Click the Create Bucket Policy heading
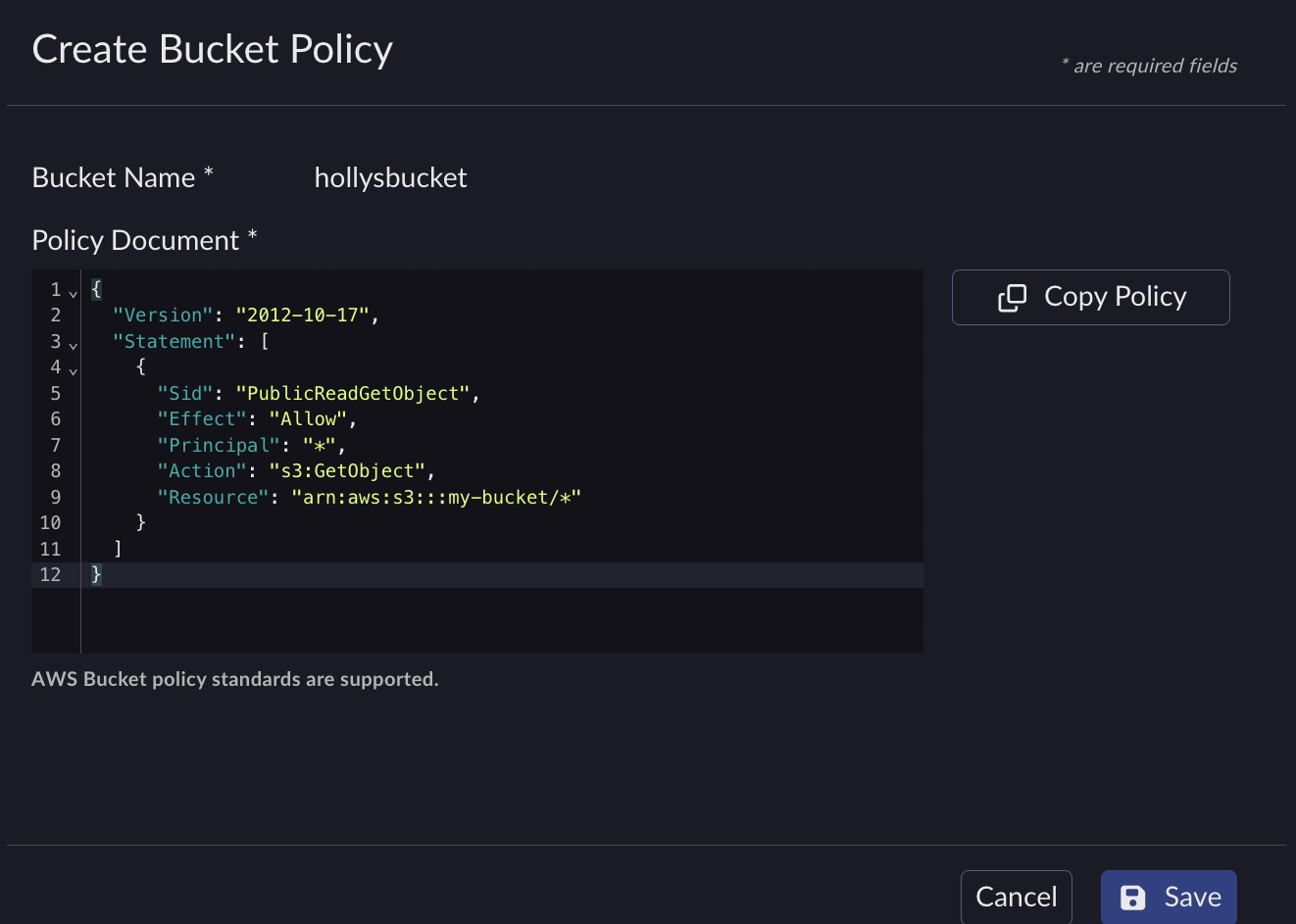Screen dimensions: 1296x924 (213, 49)
